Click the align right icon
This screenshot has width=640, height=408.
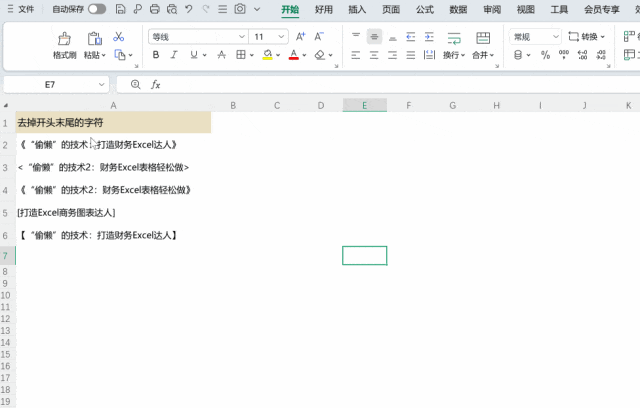[x=393, y=55]
